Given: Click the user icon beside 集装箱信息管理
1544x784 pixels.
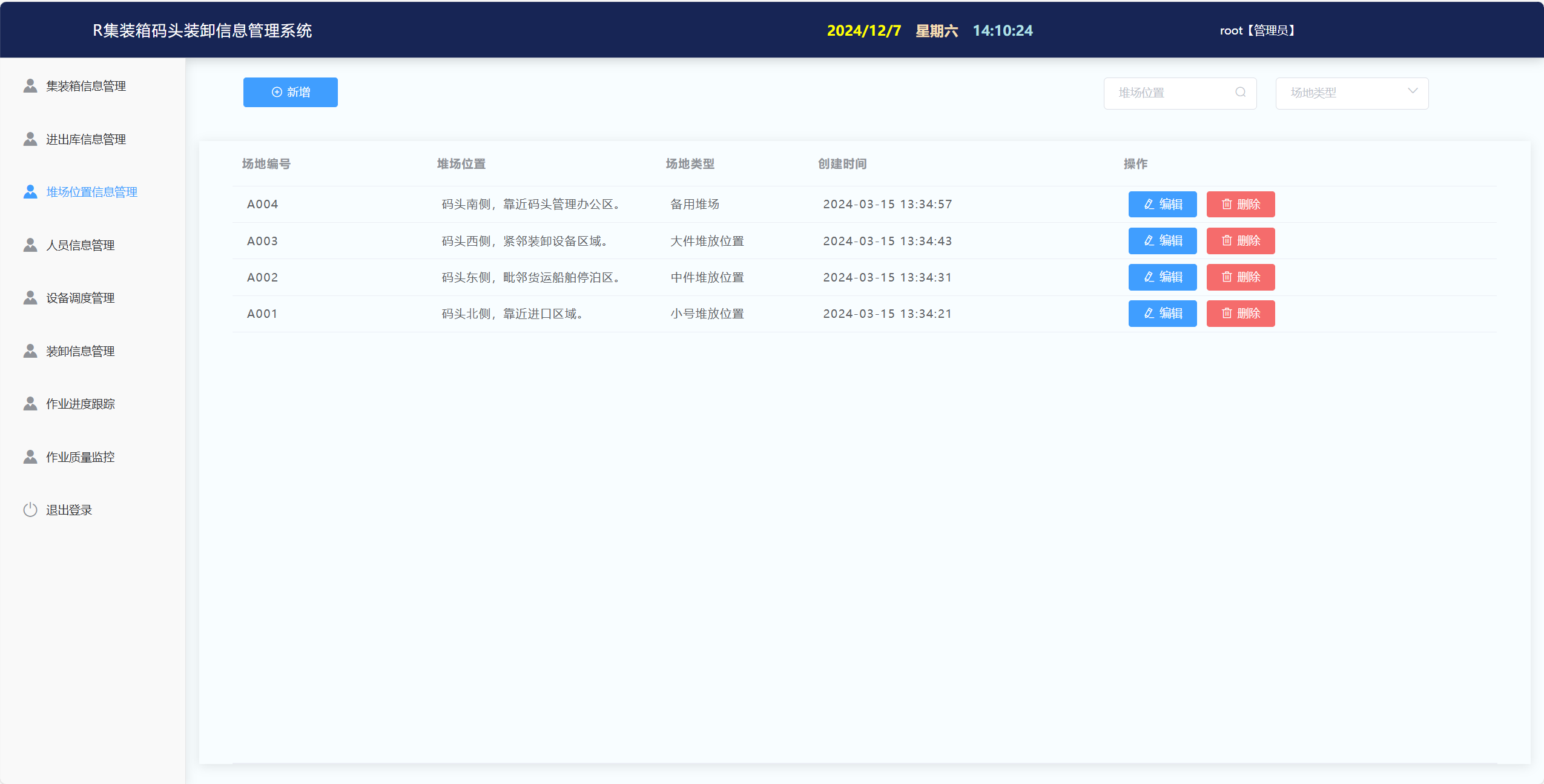Looking at the screenshot, I should coord(30,86).
